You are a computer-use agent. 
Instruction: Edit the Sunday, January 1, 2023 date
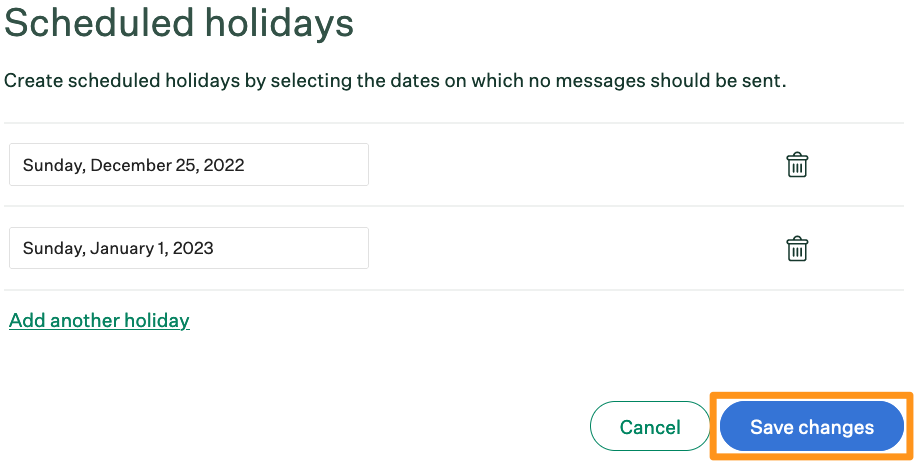pos(189,248)
